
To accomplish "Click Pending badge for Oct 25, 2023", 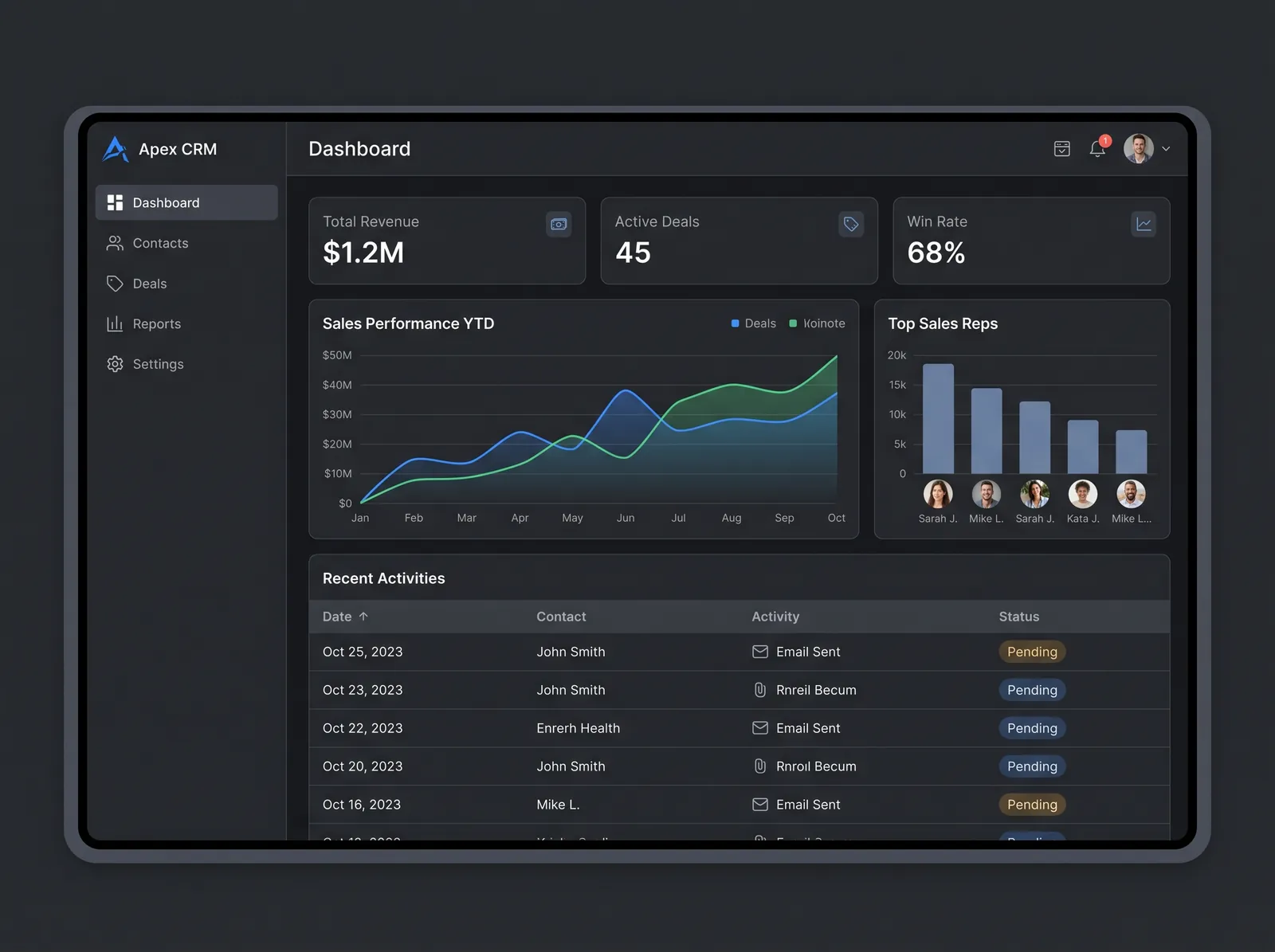I will [x=1032, y=652].
